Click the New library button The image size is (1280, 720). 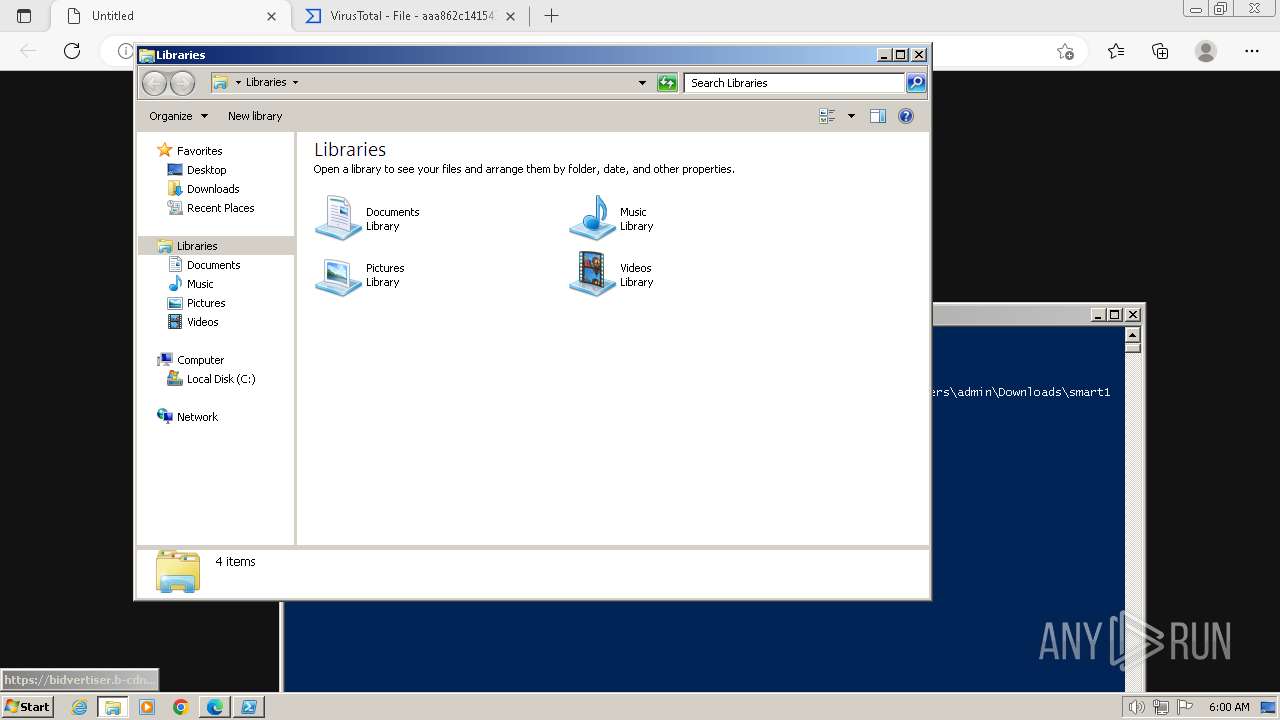pos(255,116)
